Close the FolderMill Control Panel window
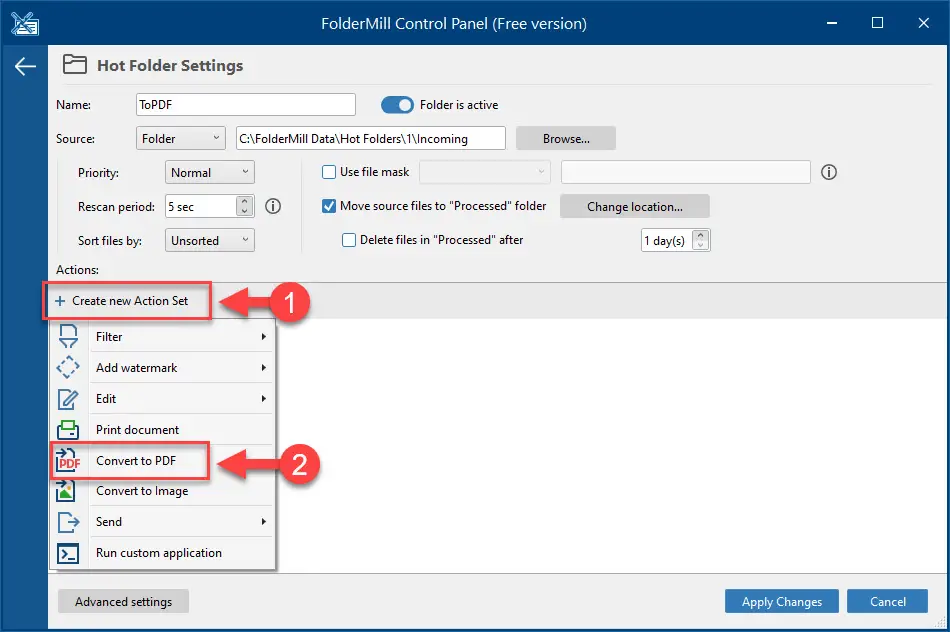The width and height of the screenshot is (950, 632). [x=923, y=23]
